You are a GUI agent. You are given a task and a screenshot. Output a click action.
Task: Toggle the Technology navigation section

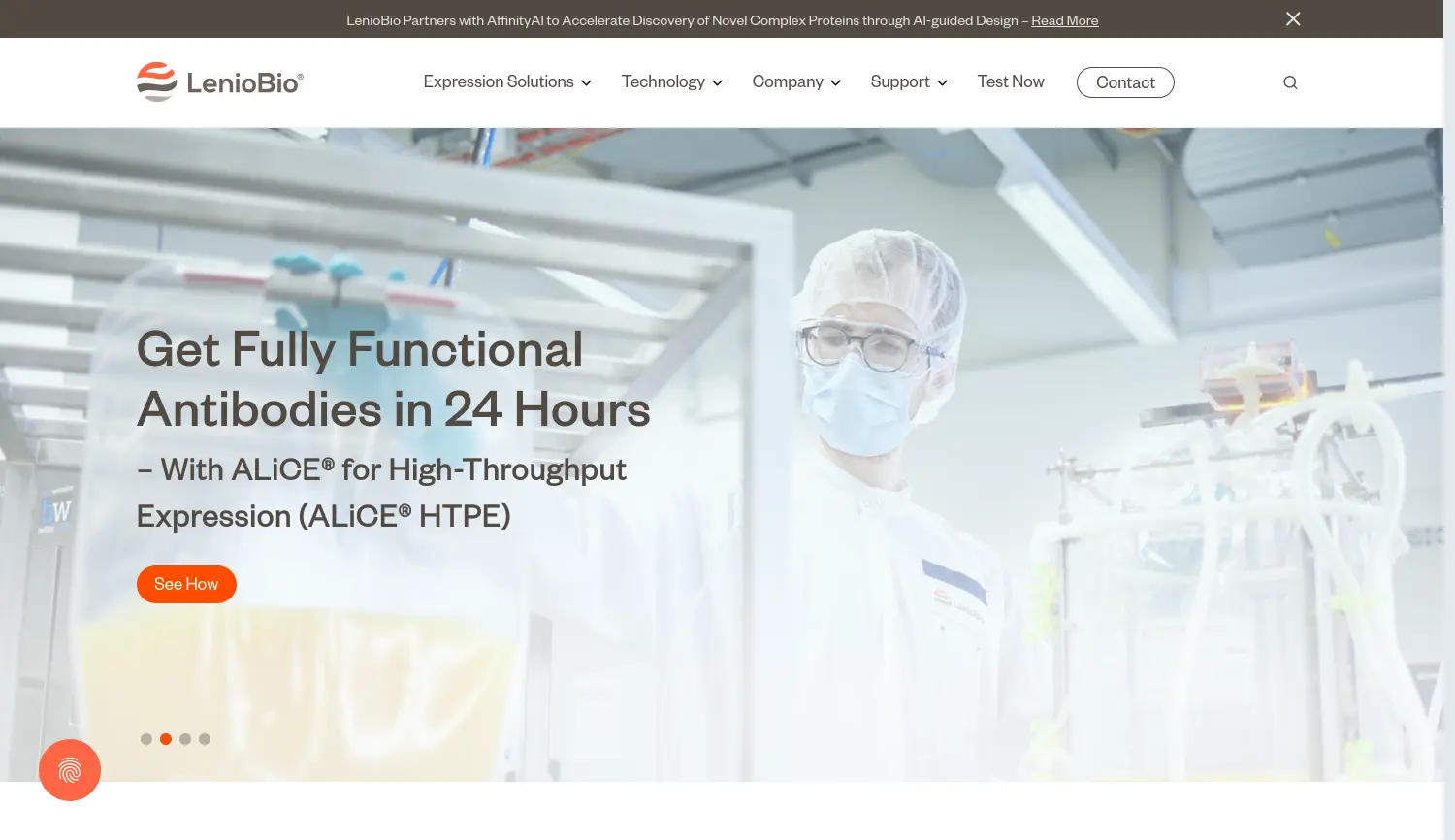point(671,81)
